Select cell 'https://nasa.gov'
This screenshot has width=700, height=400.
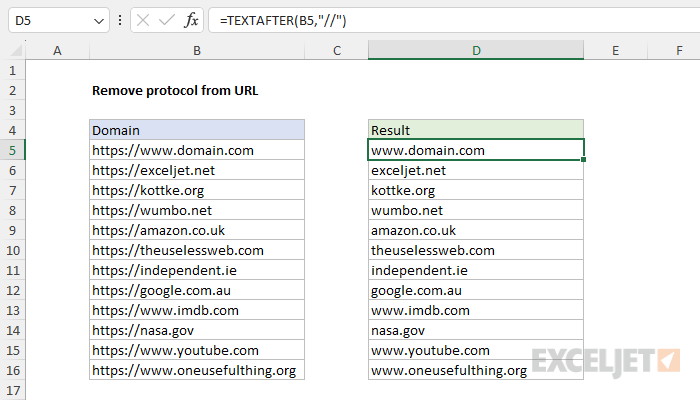click(197, 330)
